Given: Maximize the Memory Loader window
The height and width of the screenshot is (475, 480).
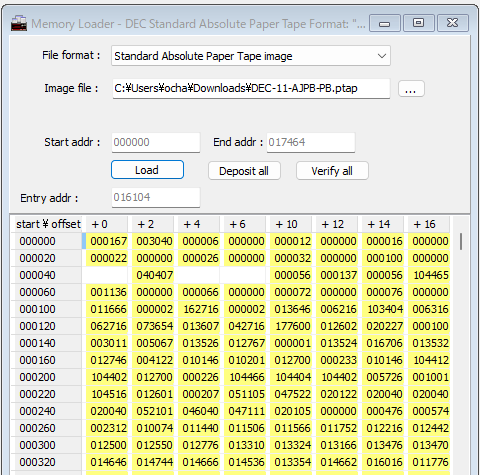Looking at the screenshot, I should point(419,23).
